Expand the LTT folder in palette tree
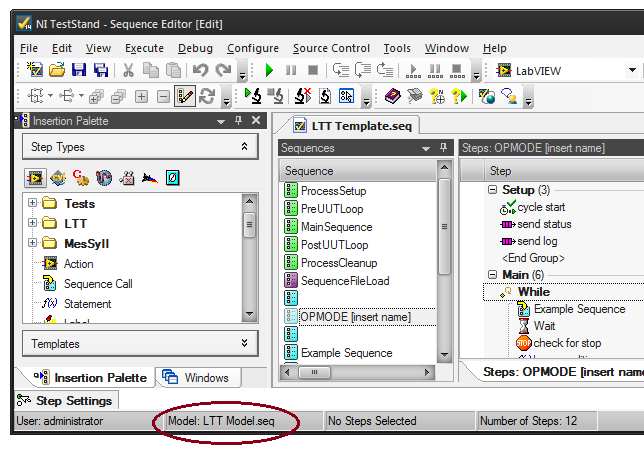The height and width of the screenshot is (456, 644). coord(32,223)
